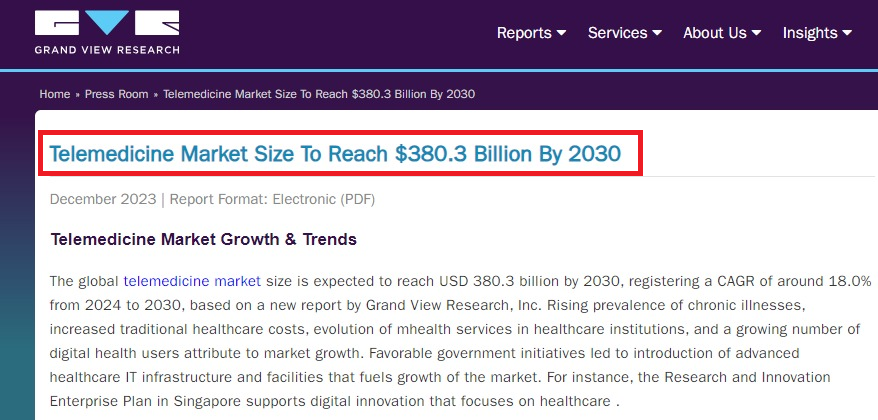Expand the Insights dropdown arrow
The width and height of the screenshot is (878, 420).
(x=848, y=33)
